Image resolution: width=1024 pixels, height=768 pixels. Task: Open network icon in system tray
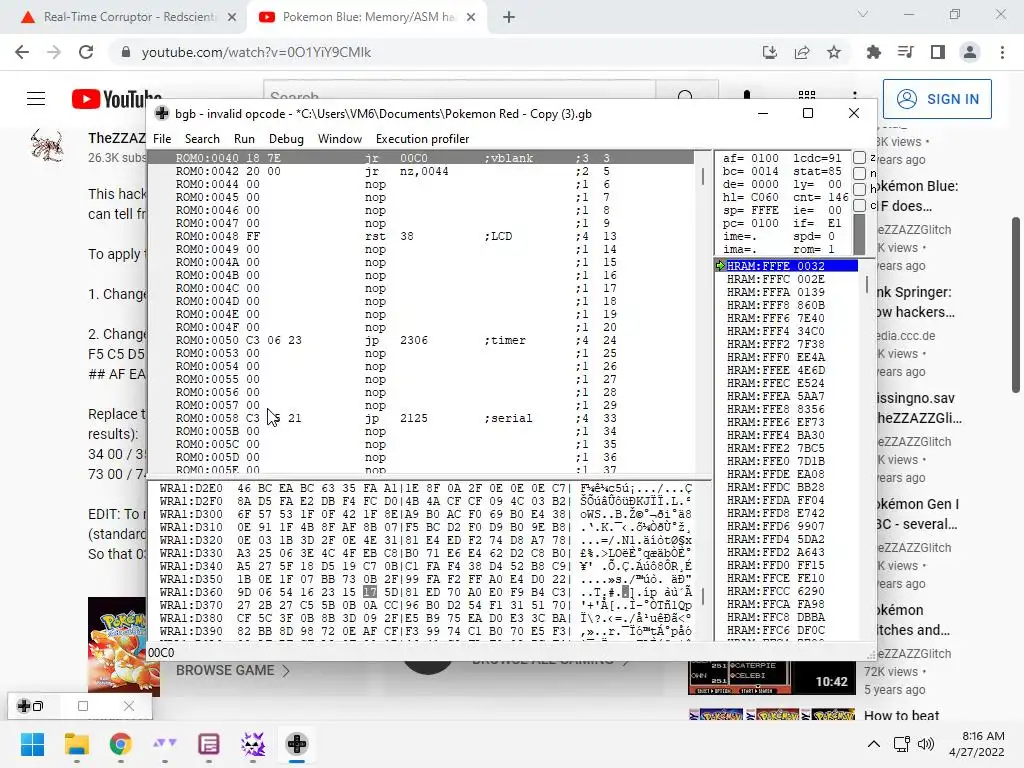click(902, 744)
